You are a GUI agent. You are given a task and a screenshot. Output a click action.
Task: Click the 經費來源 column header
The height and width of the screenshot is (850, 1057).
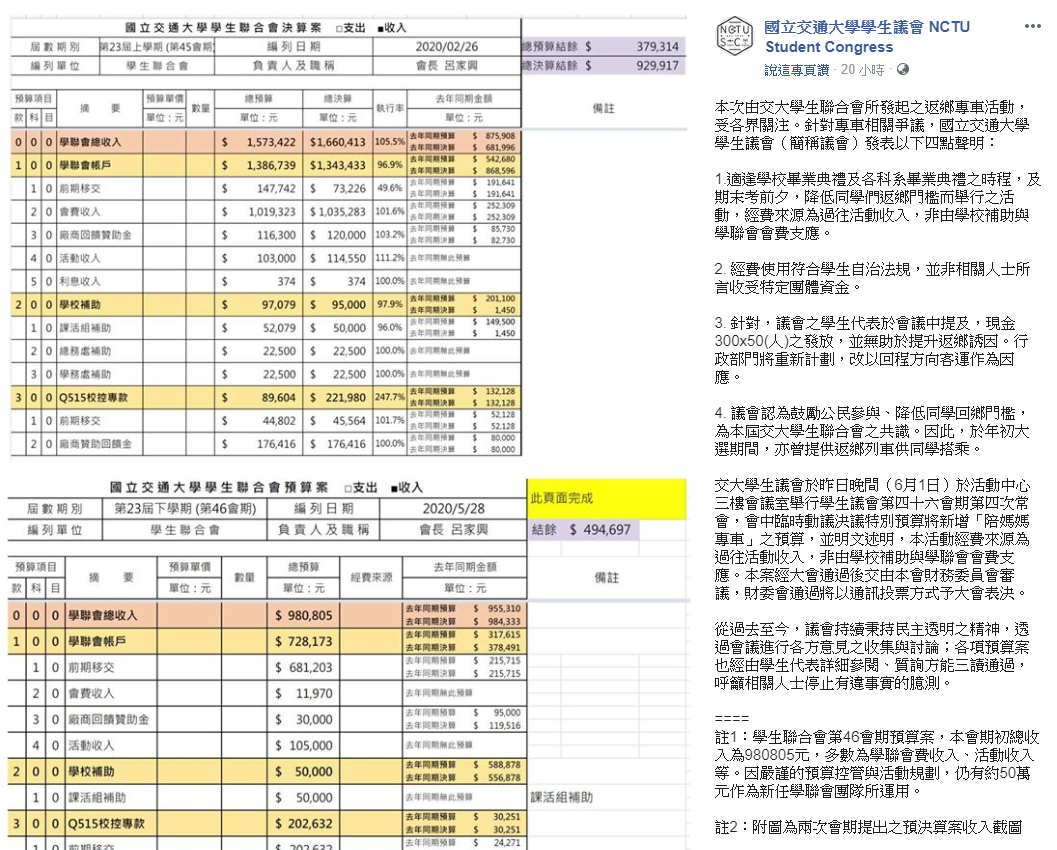point(371,578)
